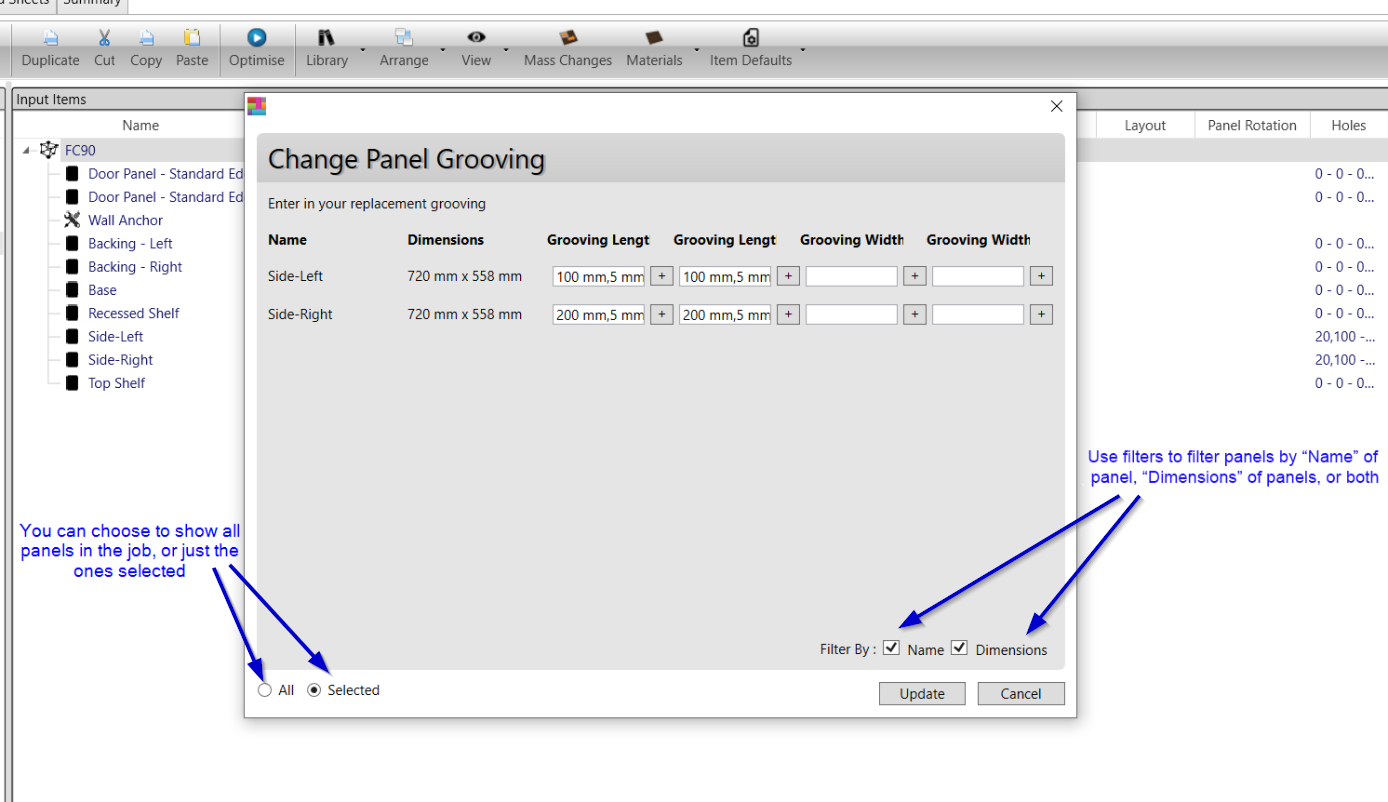Click the panel icon beside Backing - Left
Viewport: 1388px width, 802px height.
[71, 243]
